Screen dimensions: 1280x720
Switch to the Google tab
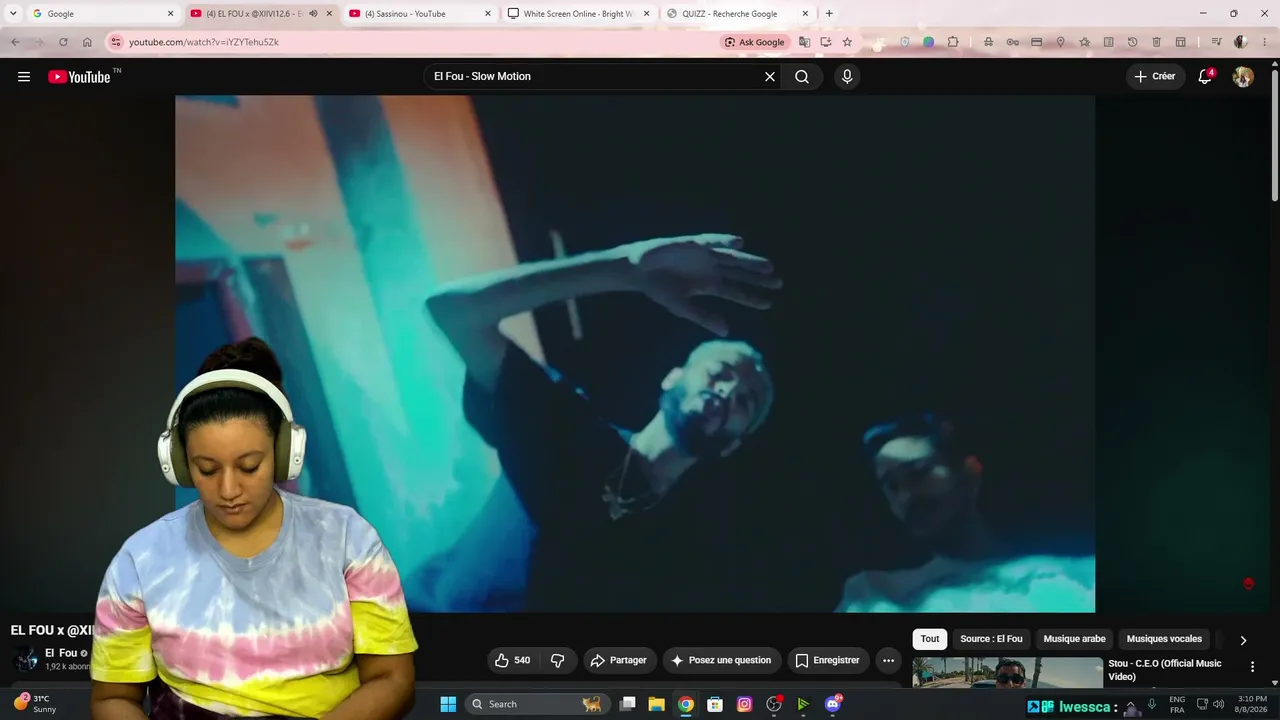[101, 14]
